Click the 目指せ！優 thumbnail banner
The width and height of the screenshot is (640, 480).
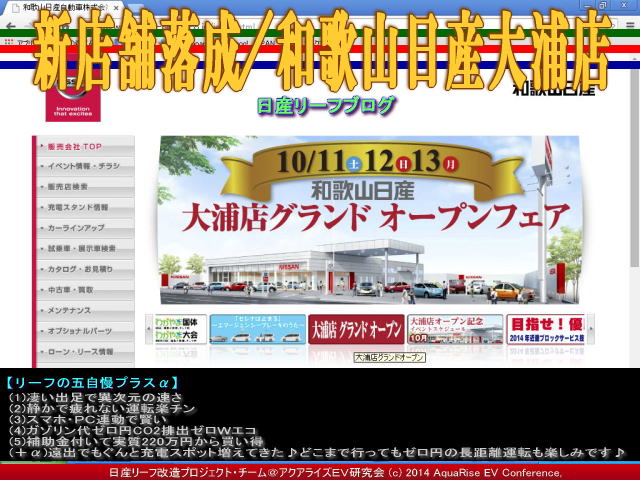[x=546, y=329]
